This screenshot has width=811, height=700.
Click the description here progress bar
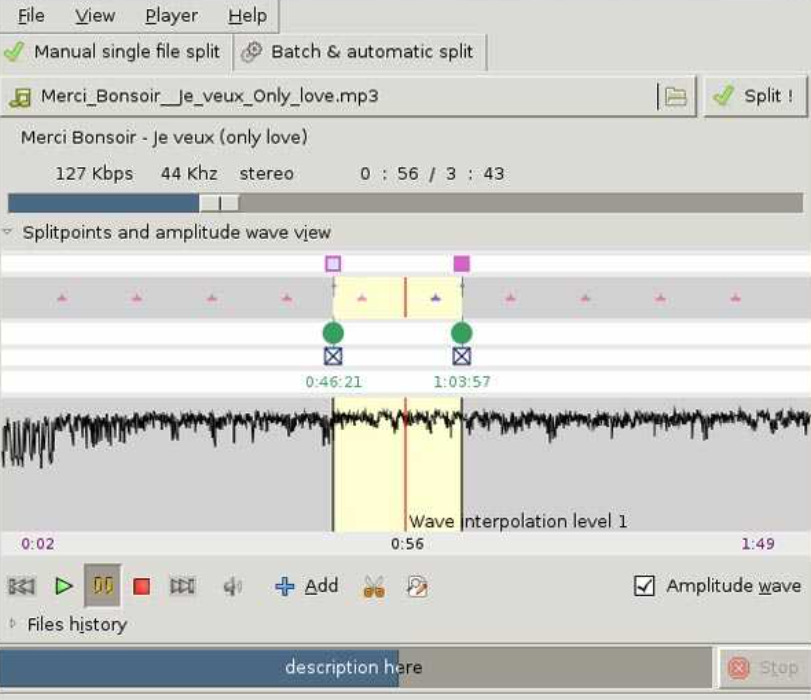tap(356, 667)
